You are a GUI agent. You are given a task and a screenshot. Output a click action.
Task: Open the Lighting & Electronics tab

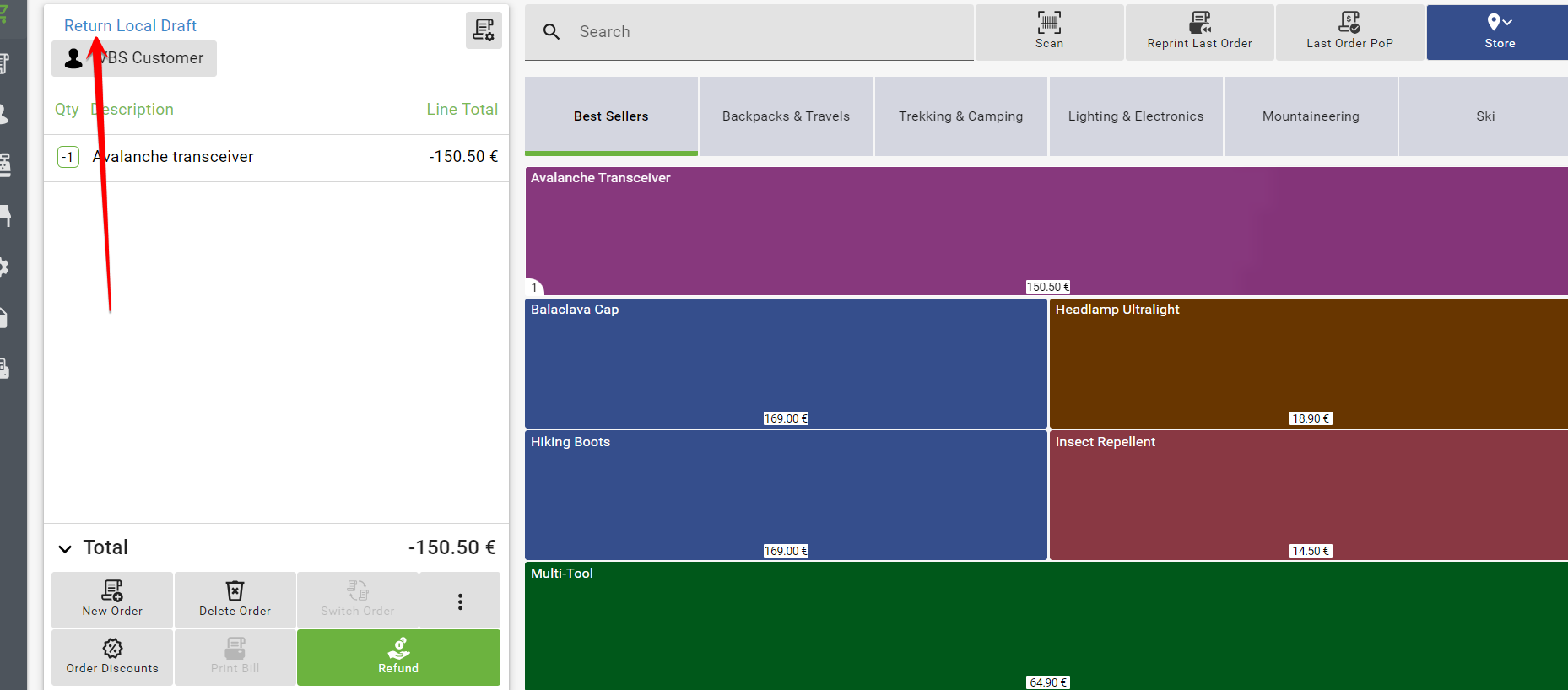[1135, 116]
